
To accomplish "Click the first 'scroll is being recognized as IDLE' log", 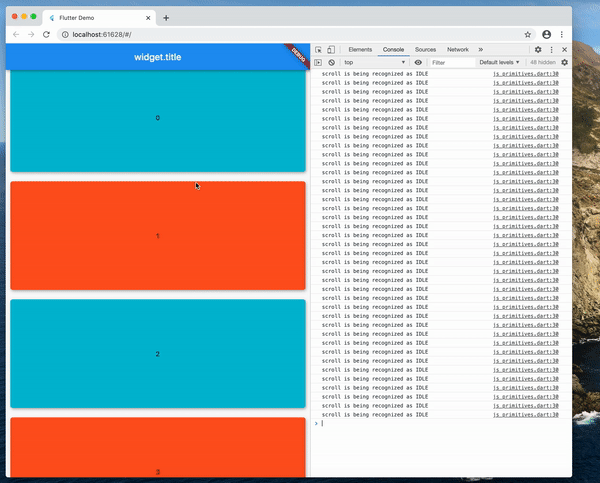I will 375,74.
